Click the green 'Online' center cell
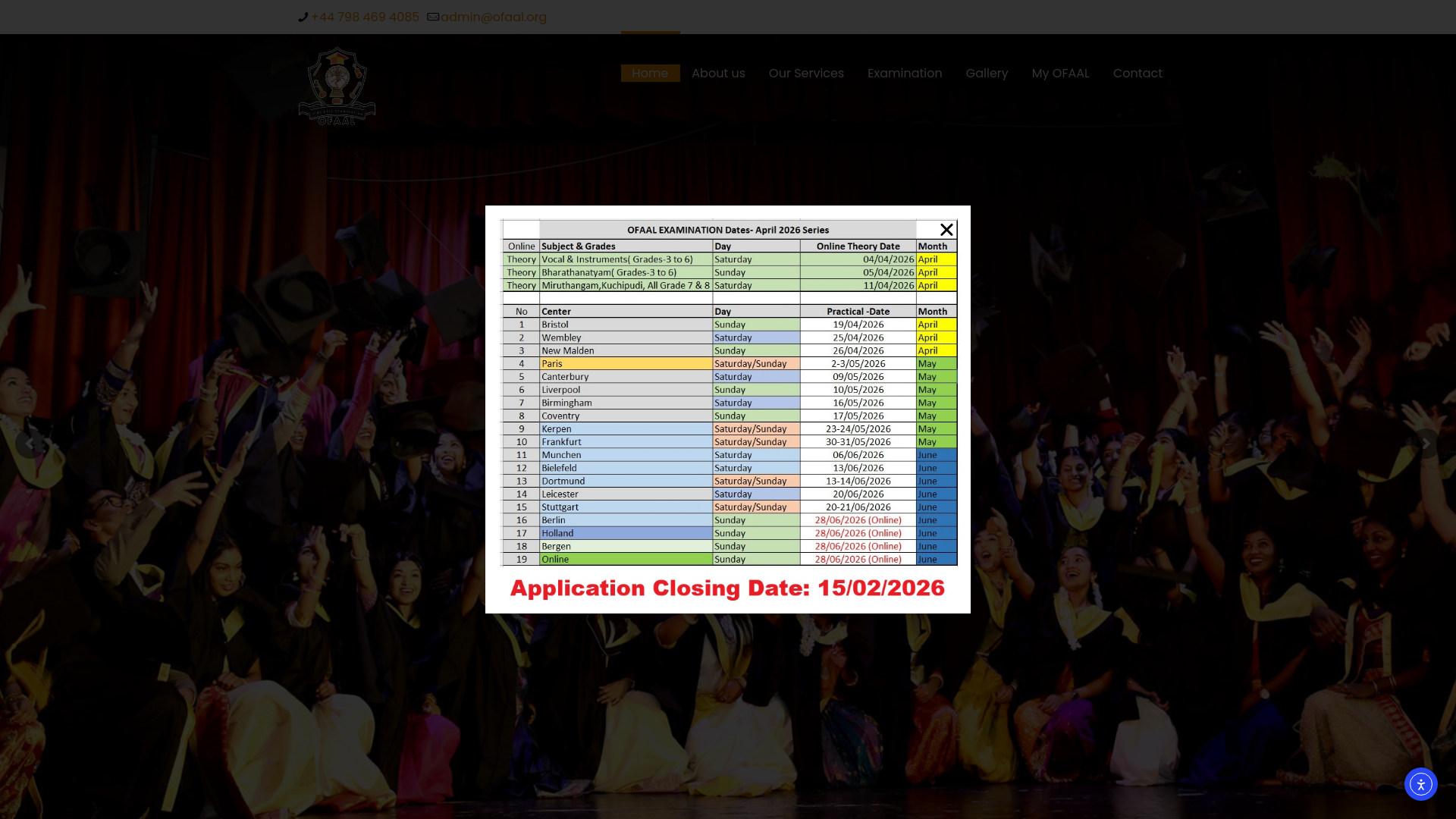Screen dimensions: 1456x819 pos(626,559)
